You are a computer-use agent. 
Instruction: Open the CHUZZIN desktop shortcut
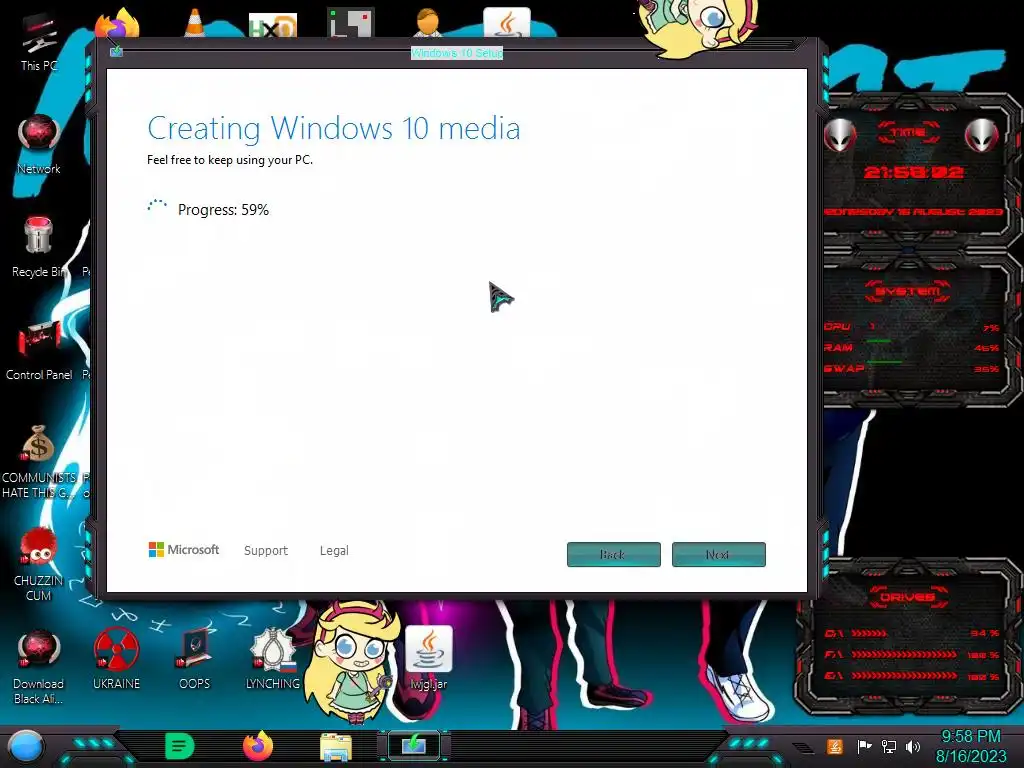click(x=39, y=564)
